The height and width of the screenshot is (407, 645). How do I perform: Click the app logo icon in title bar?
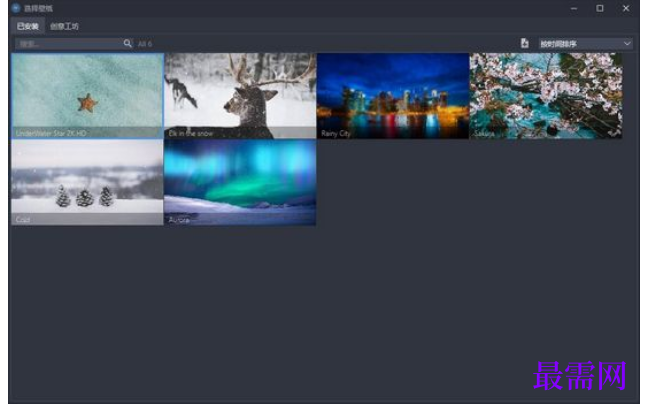click(16, 8)
